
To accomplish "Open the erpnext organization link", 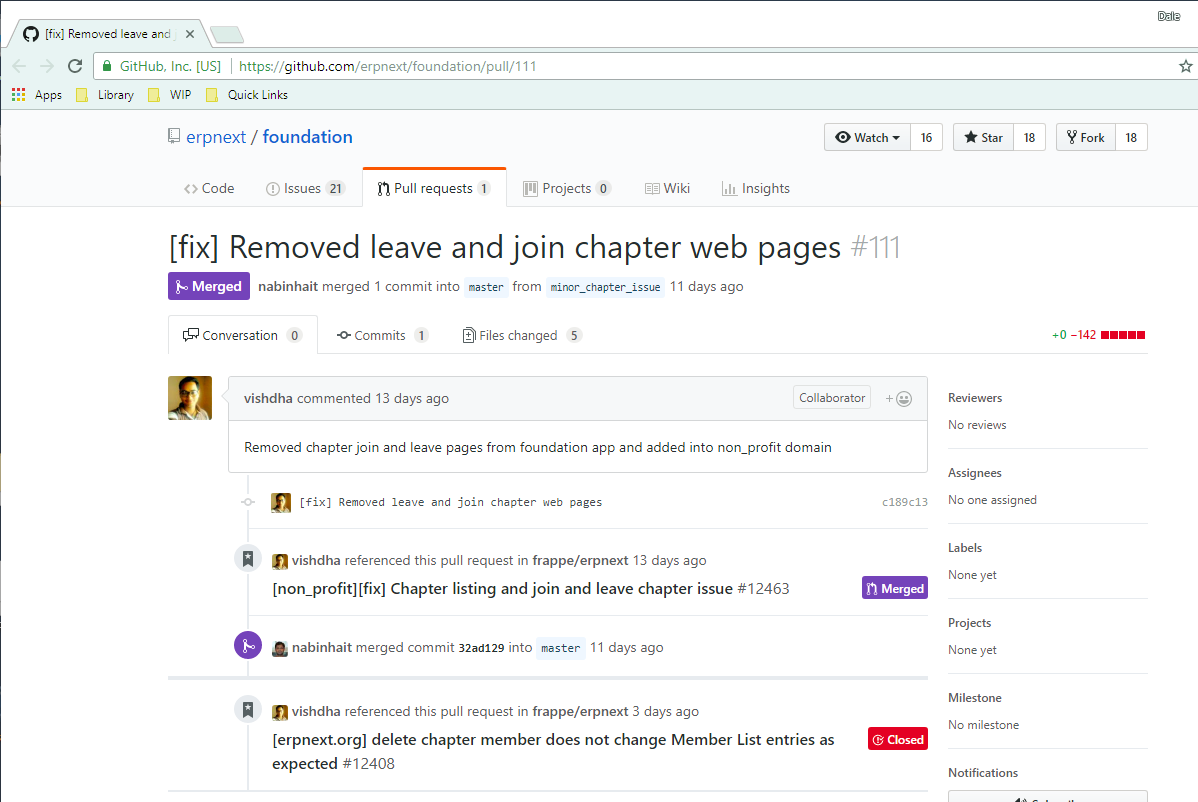I will [x=216, y=137].
